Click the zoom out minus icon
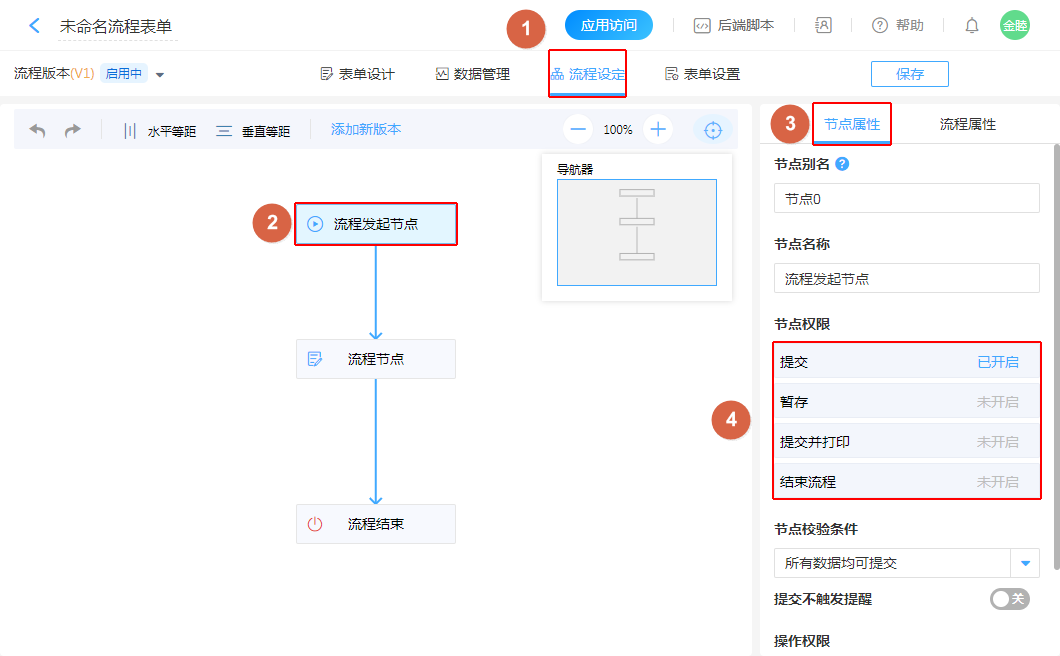Image resolution: width=1060 pixels, height=656 pixels. 578,130
